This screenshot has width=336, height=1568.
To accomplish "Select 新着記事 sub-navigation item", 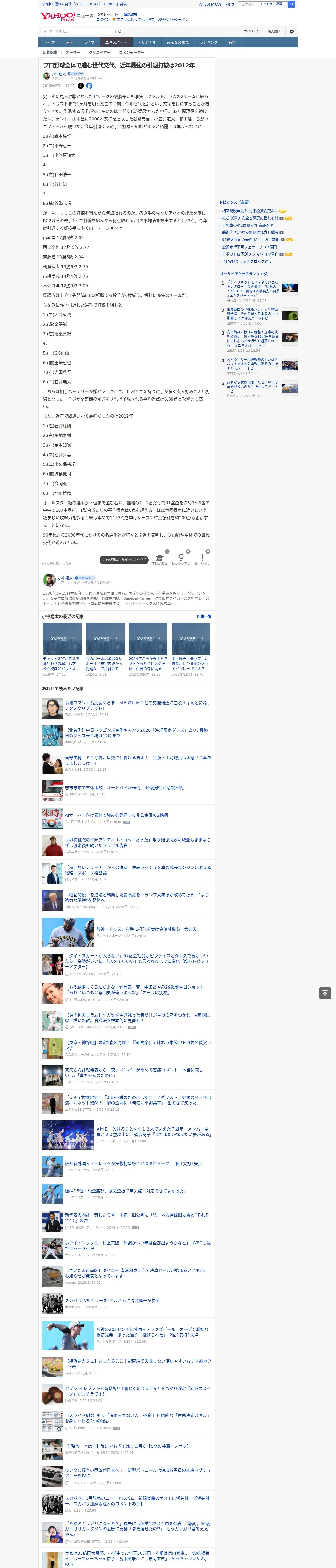I will pyautogui.click(x=50, y=52).
